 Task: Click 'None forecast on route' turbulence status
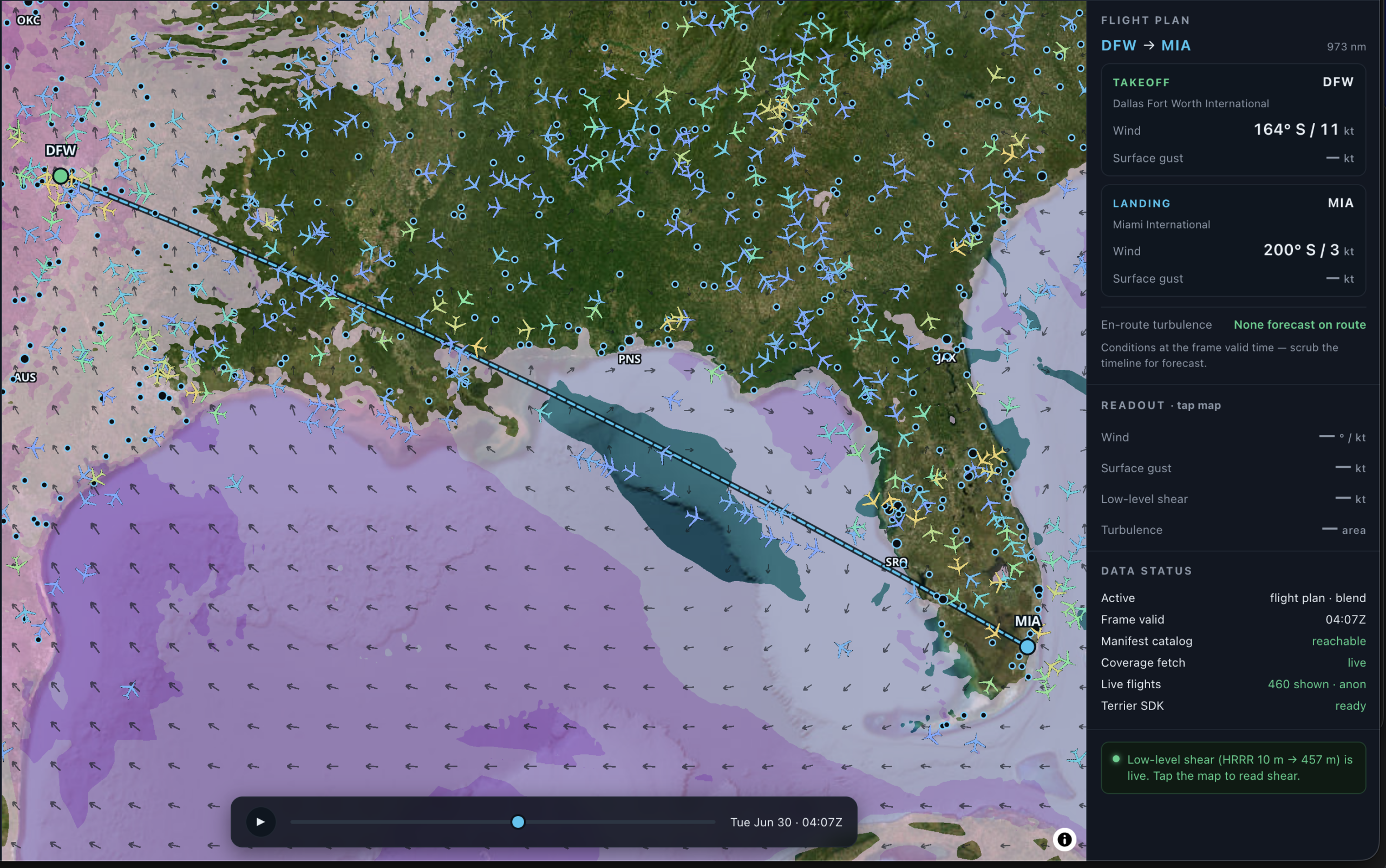coord(1299,324)
